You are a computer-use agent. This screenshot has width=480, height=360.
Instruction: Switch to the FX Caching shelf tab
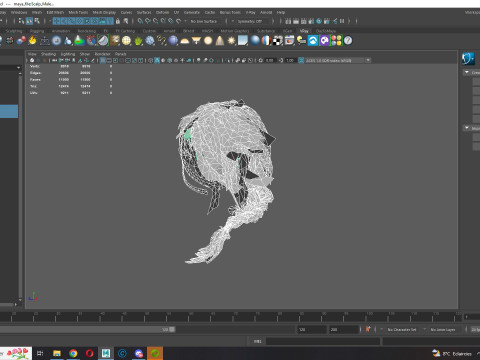(x=125, y=31)
